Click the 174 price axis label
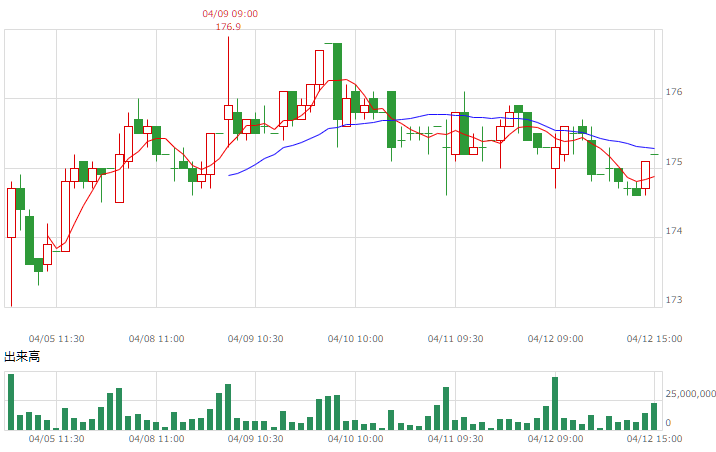 [674, 231]
